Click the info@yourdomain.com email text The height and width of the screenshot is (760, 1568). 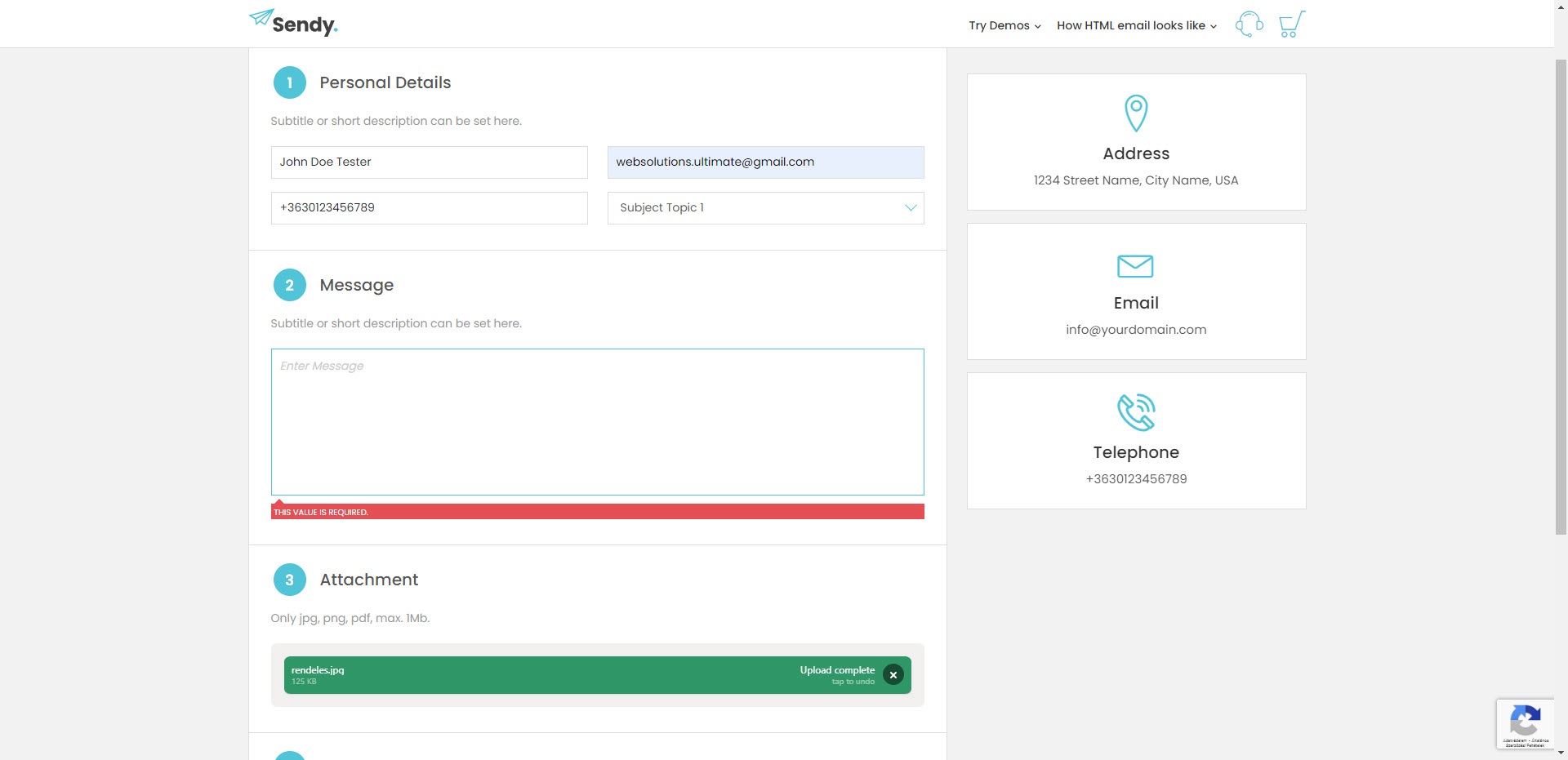(1136, 330)
